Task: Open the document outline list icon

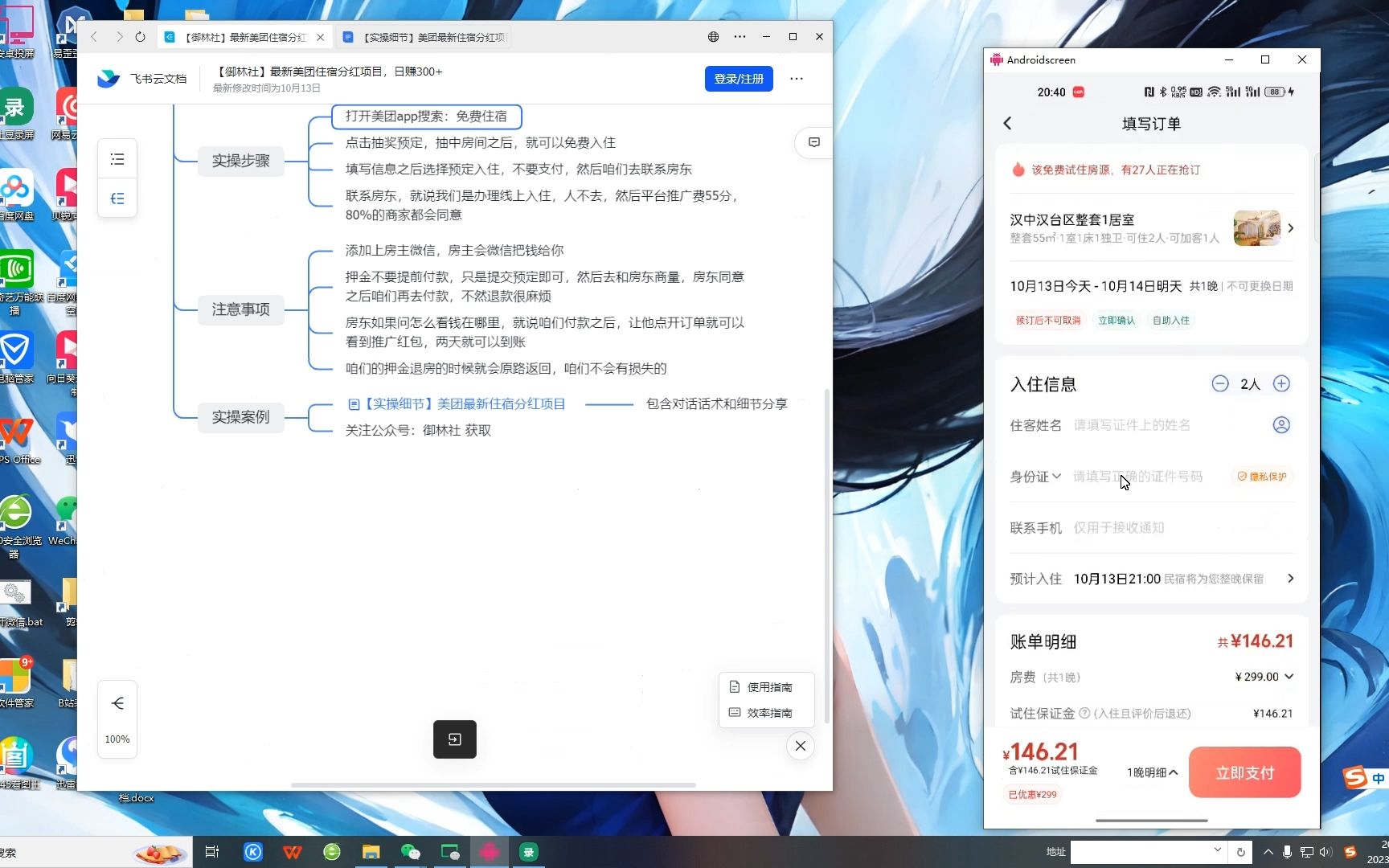Action: click(117, 159)
